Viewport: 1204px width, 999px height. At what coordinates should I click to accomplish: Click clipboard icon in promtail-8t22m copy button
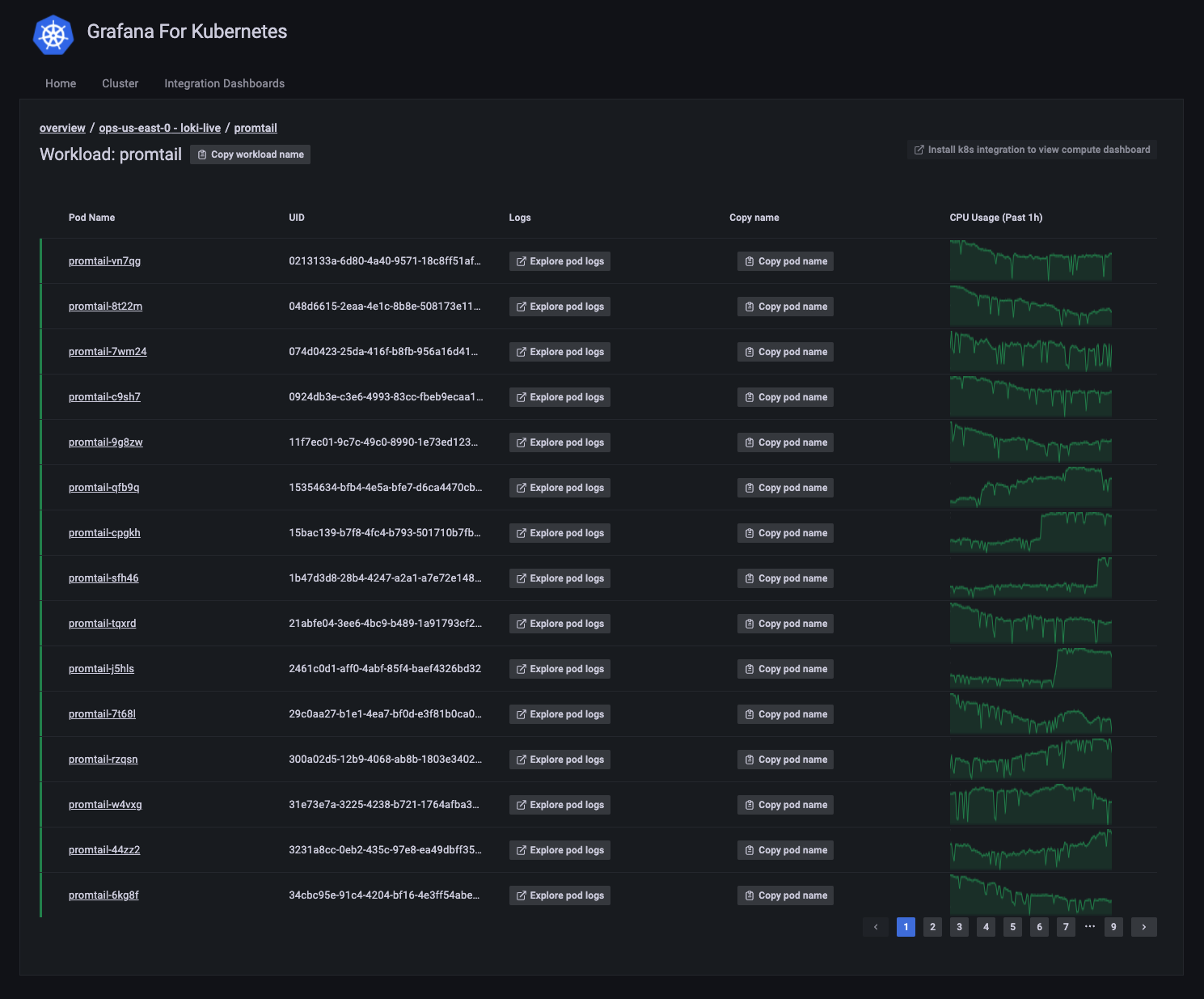(750, 307)
